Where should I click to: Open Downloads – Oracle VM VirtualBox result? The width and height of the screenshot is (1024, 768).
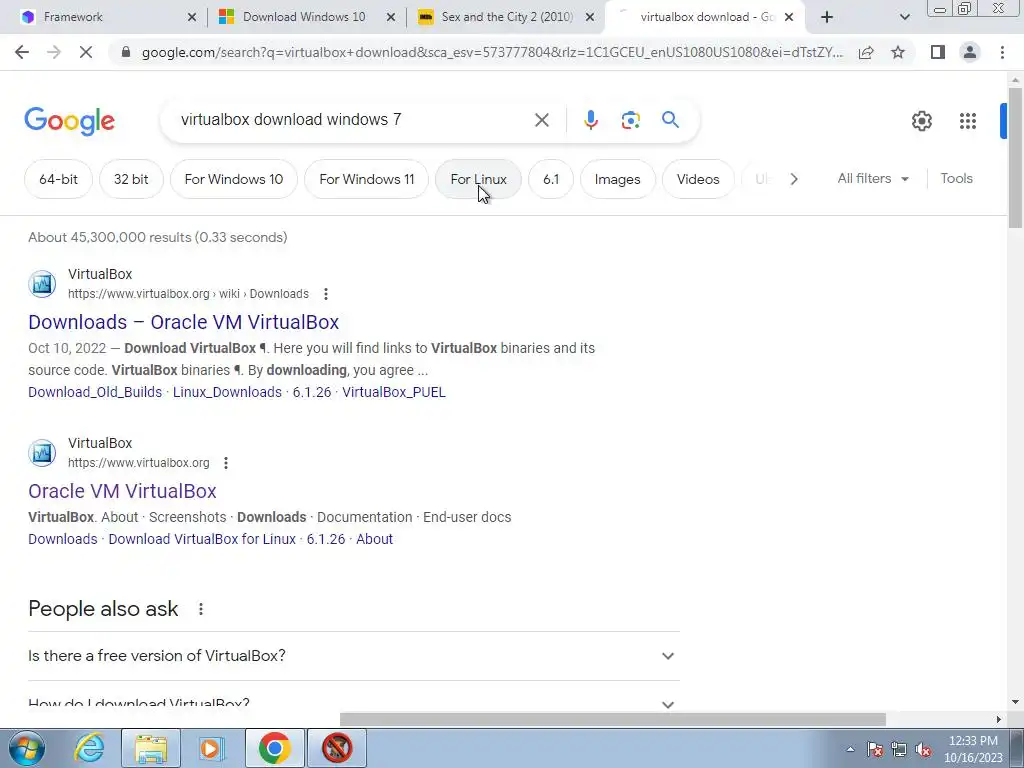(184, 322)
